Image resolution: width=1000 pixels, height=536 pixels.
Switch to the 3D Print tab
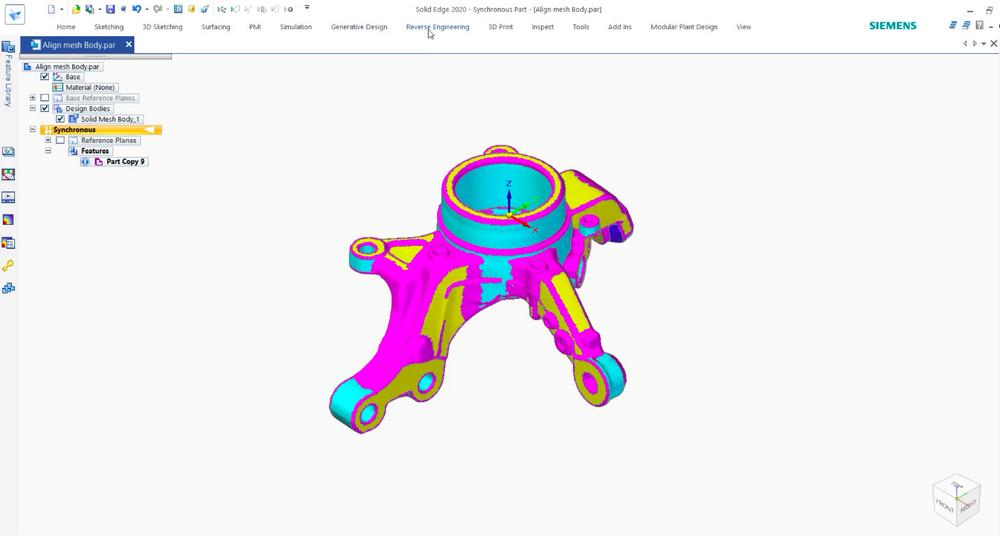pos(501,27)
